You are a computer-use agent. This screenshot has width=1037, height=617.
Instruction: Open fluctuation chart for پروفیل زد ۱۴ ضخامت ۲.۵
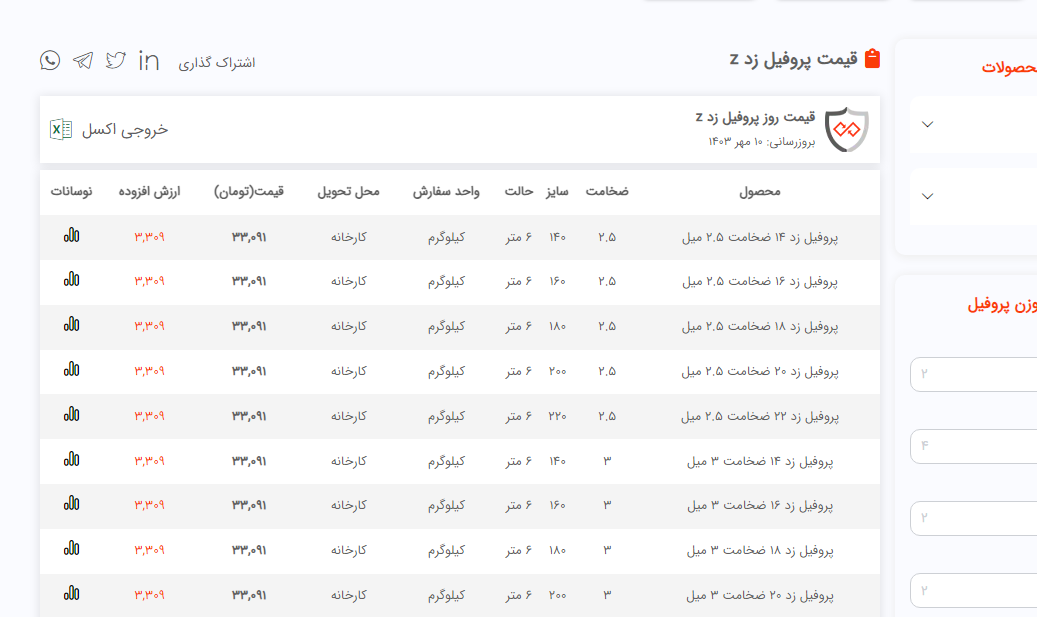click(x=71, y=236)
